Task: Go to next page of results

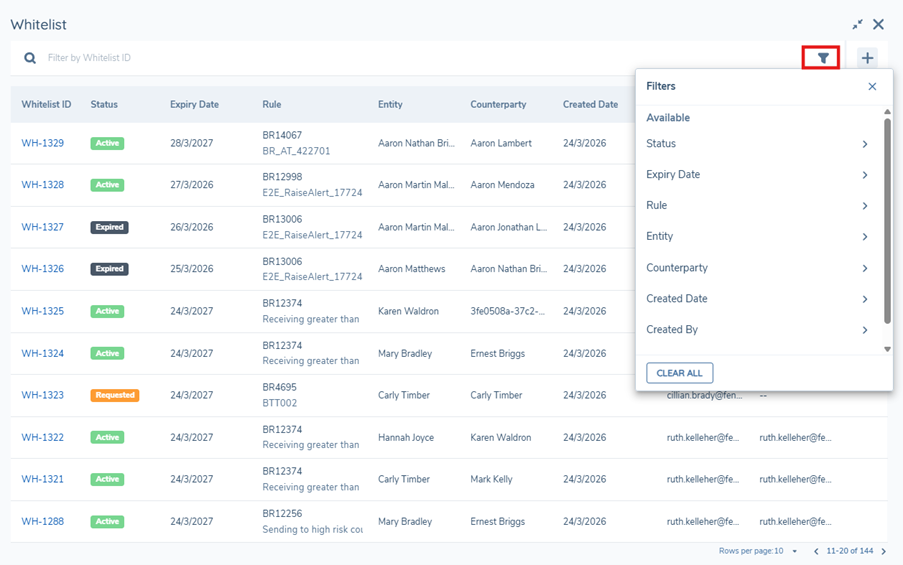Action: tap(883, 551)
